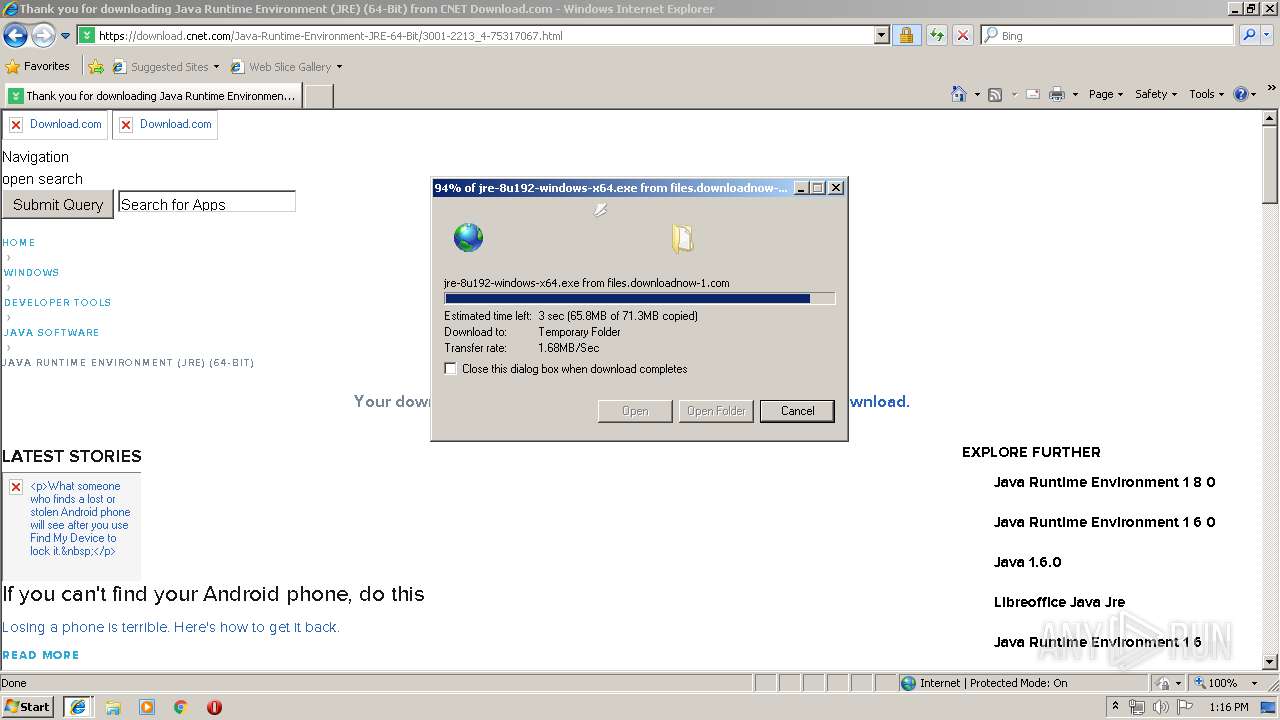This screenshot has width=1280, height=720.
Task: Click the READ MORE link
Action: click(x=41, y=655)
